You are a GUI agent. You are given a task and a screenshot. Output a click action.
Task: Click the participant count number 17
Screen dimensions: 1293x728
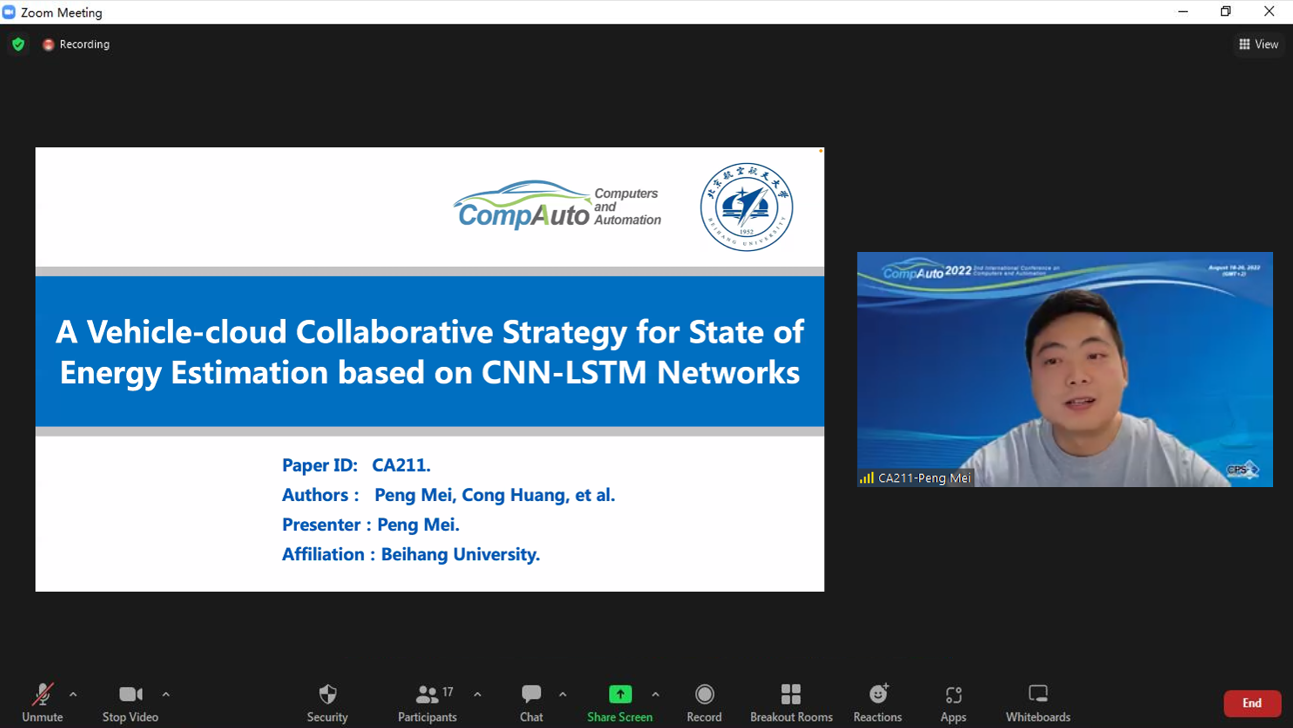[x=448, y=692]
